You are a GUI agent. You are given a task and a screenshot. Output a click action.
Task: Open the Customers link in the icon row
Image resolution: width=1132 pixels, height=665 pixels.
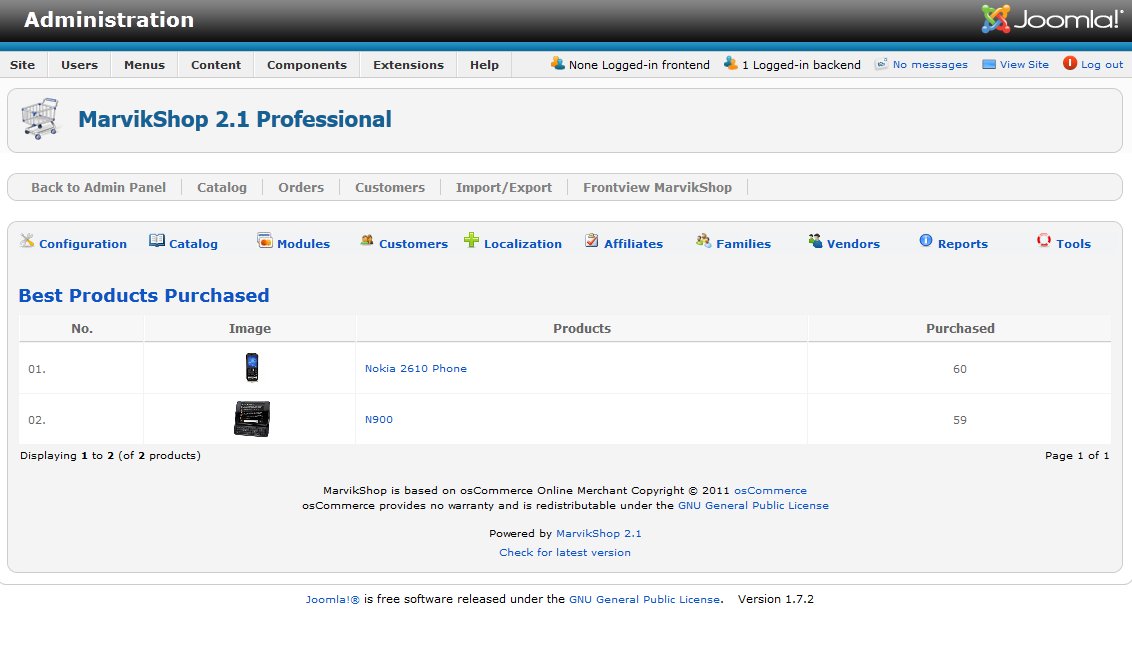[414, 244]
